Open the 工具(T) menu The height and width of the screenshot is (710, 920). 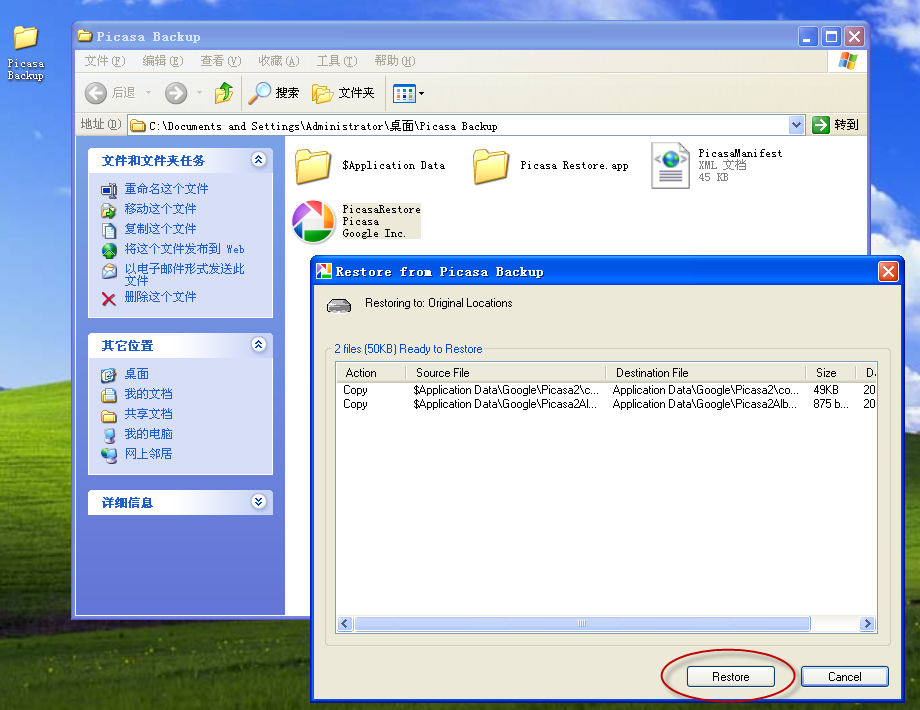pyautogui.click(x=337, y=61)
